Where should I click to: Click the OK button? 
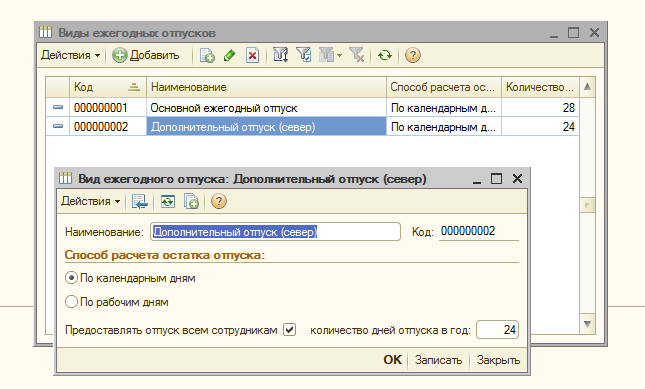[392, 360]
